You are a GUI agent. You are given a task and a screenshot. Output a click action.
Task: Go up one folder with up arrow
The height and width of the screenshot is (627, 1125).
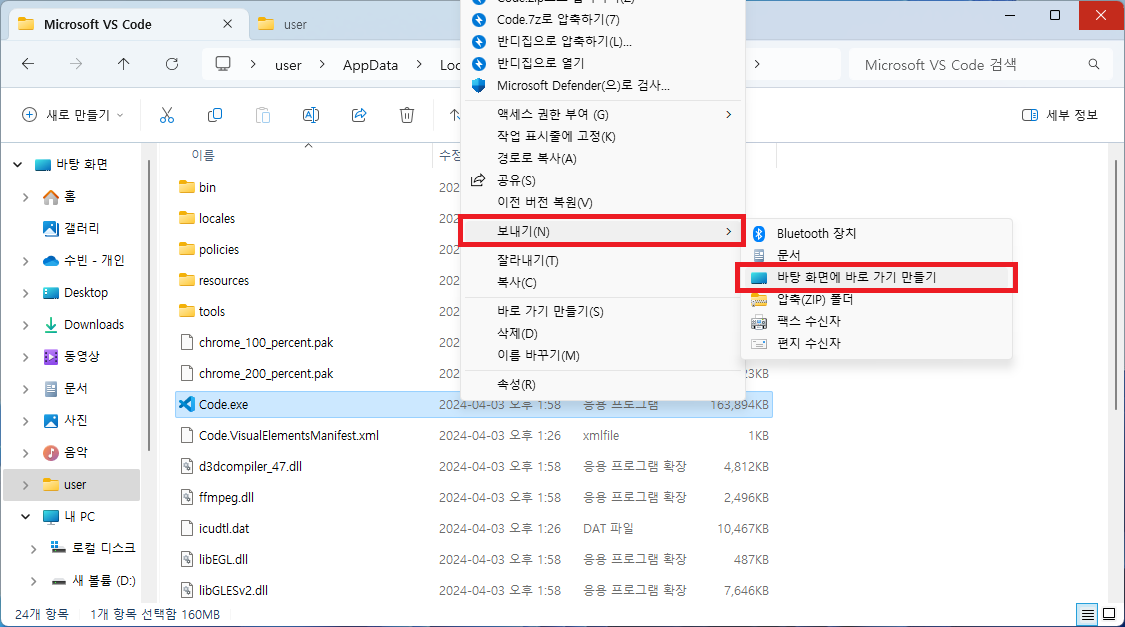[123, 65]
